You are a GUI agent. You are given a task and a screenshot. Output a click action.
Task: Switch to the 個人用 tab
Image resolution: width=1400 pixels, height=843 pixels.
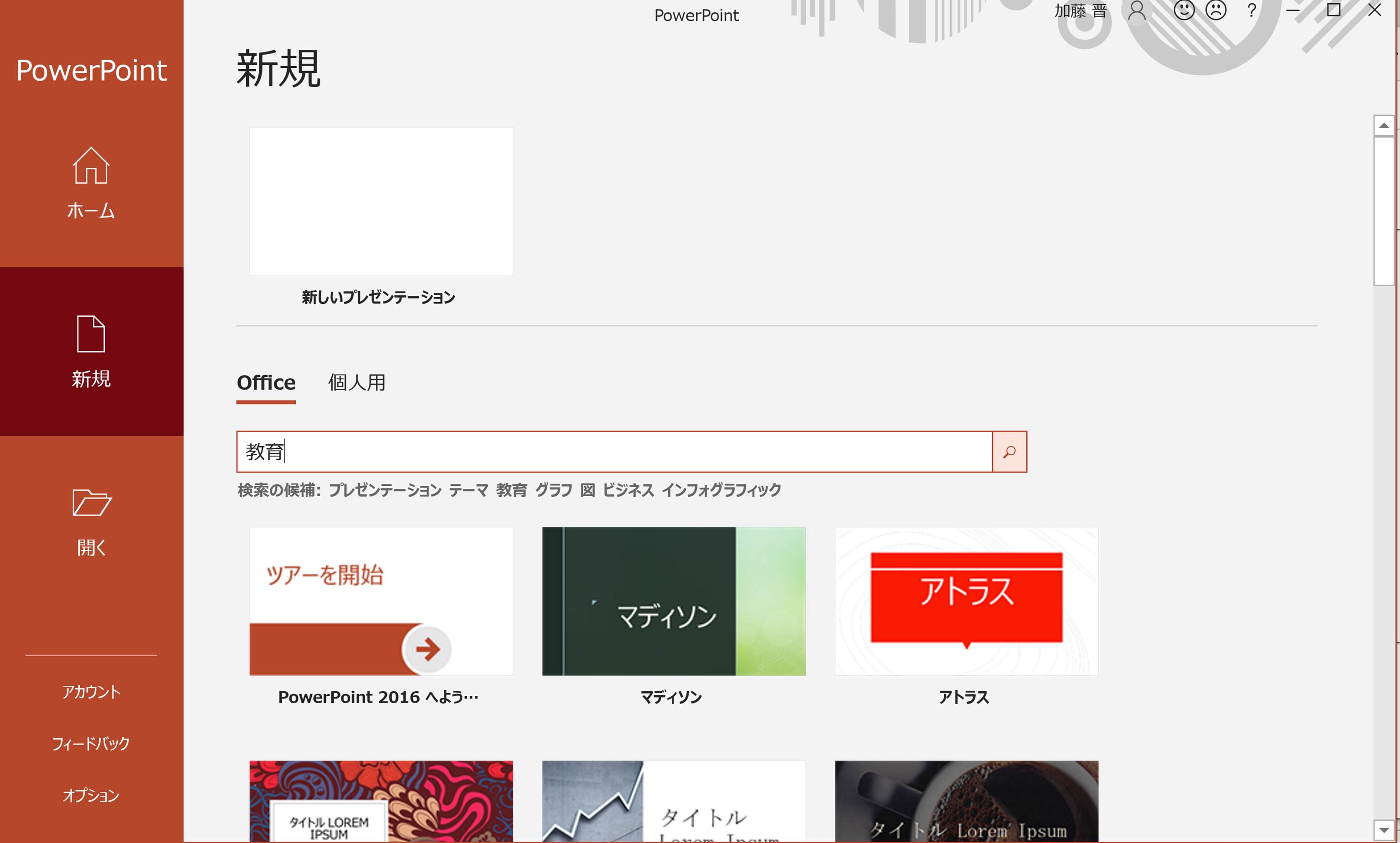(357, 383)
